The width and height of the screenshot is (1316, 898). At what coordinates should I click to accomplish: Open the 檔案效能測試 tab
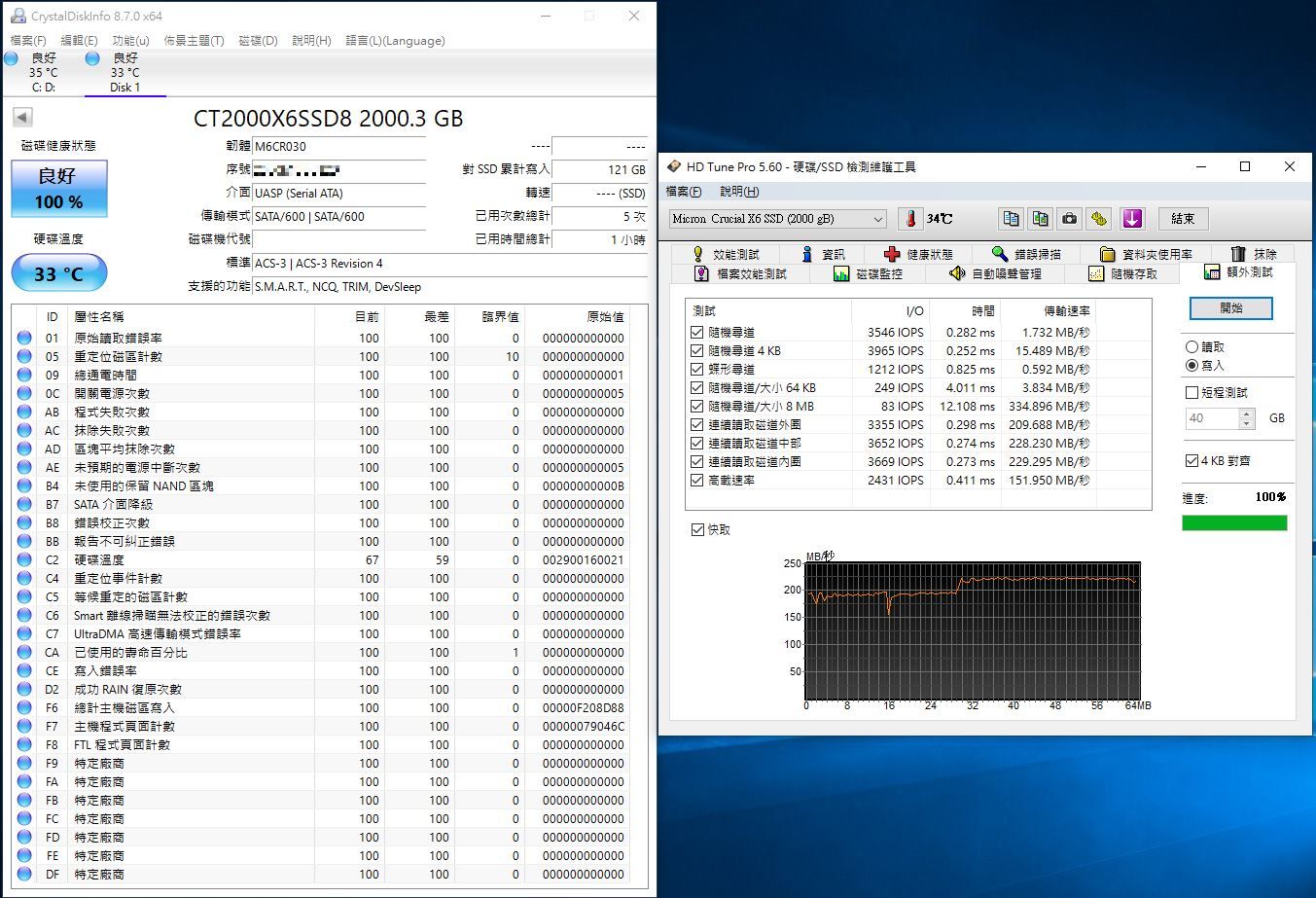(x=741, y=273)
